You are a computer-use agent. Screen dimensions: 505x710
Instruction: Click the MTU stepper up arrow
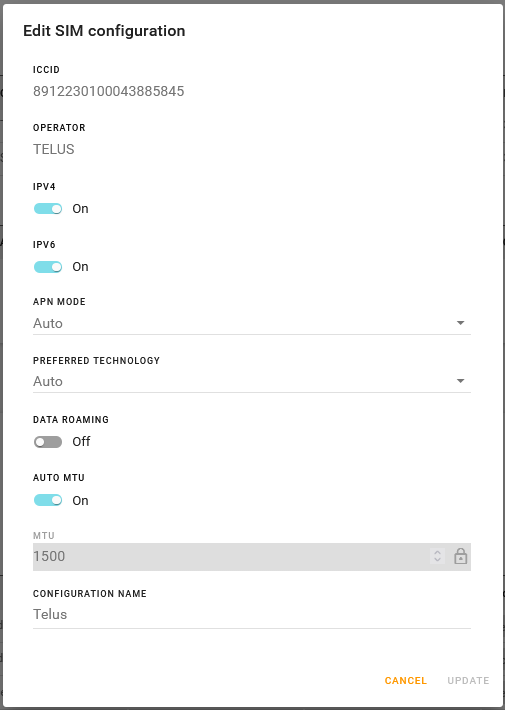pyautogui.click(x=437, y=552)
